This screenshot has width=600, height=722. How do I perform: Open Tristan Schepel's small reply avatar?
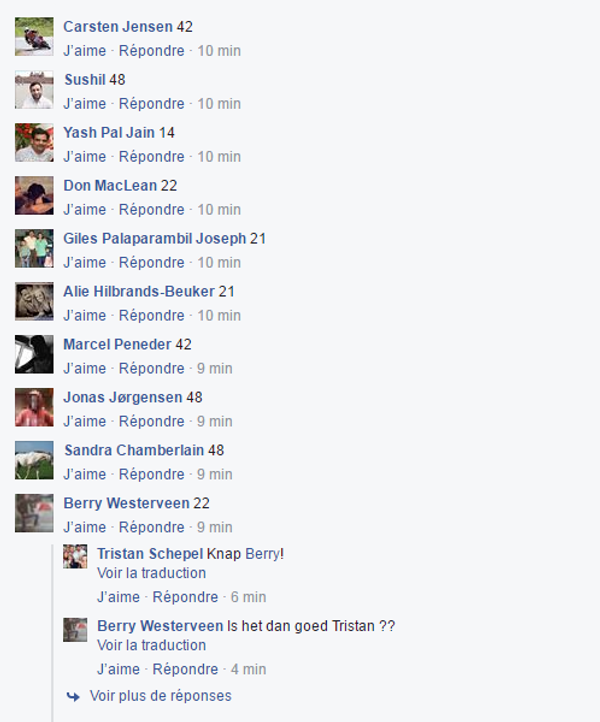coord(75,556)
